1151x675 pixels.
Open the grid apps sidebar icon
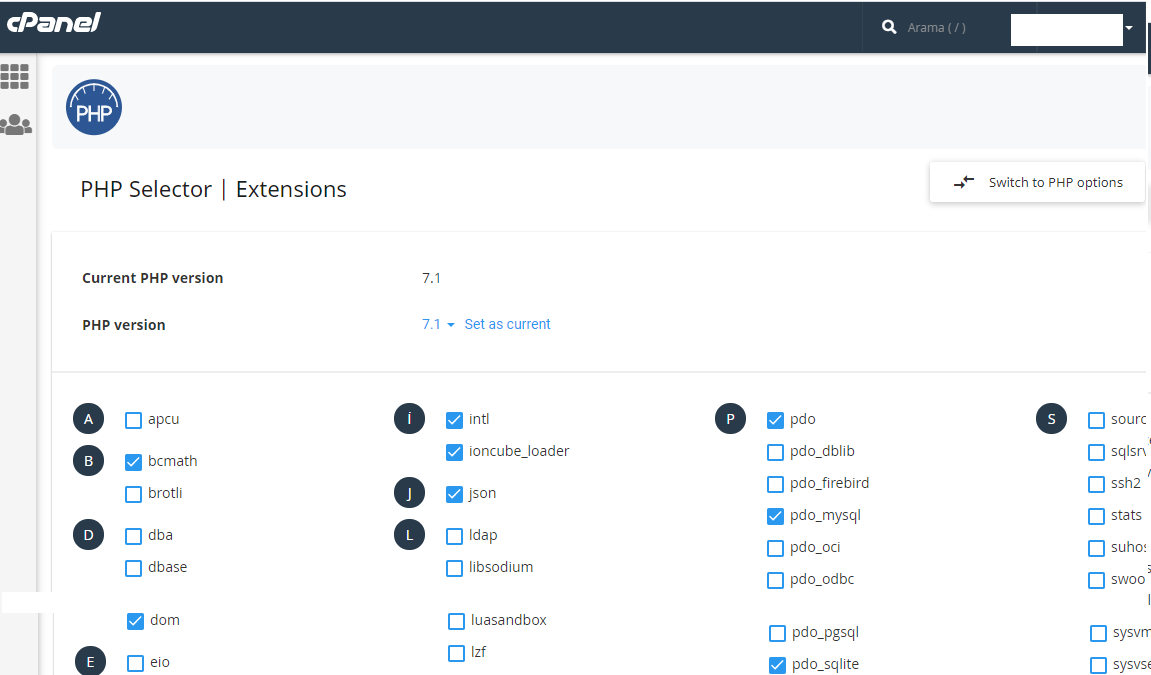[x=15, y=76]
